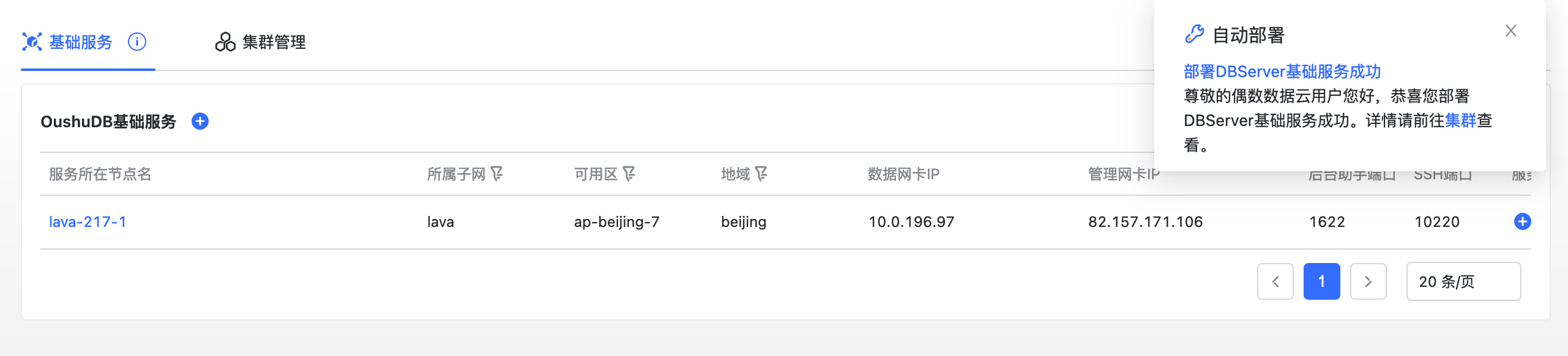Click the plus icon in lava-217-1 row

pyautogui.click(x=1522, y=221)
